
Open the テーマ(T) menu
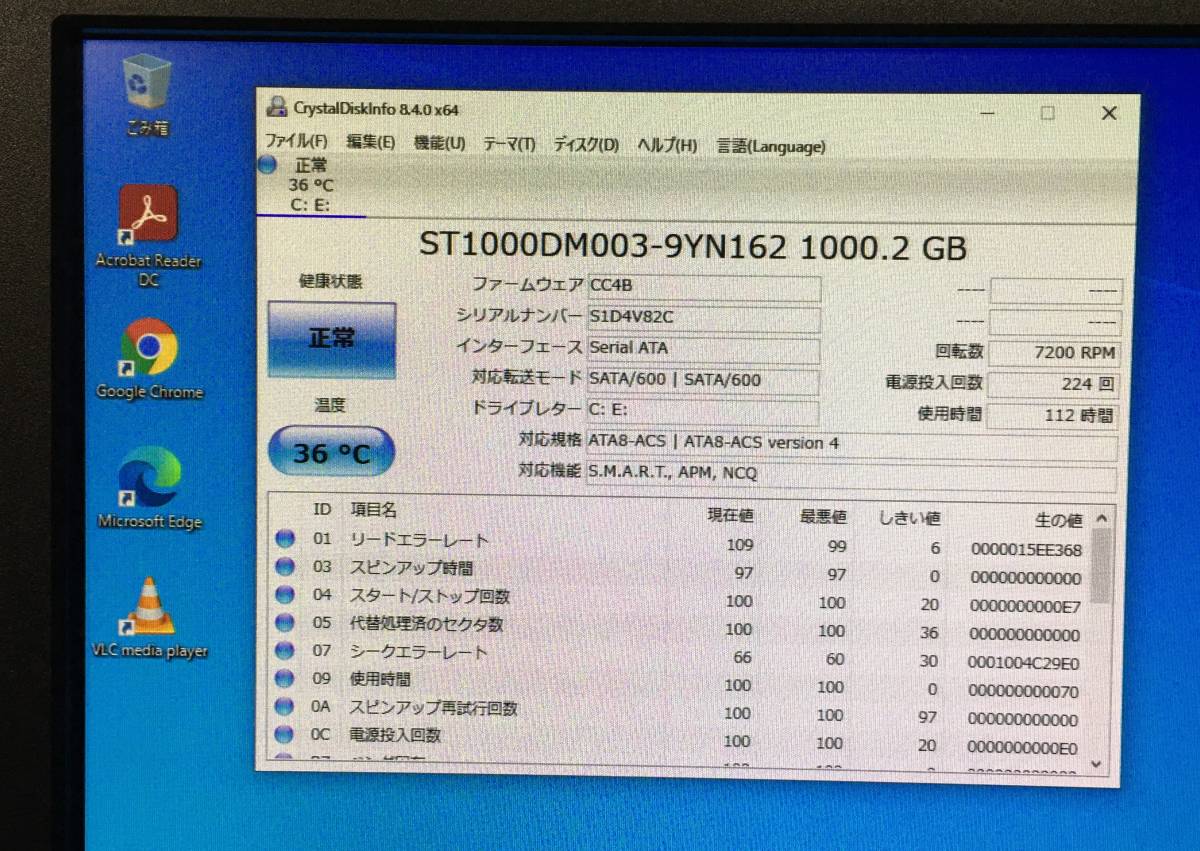pos(509,144)
